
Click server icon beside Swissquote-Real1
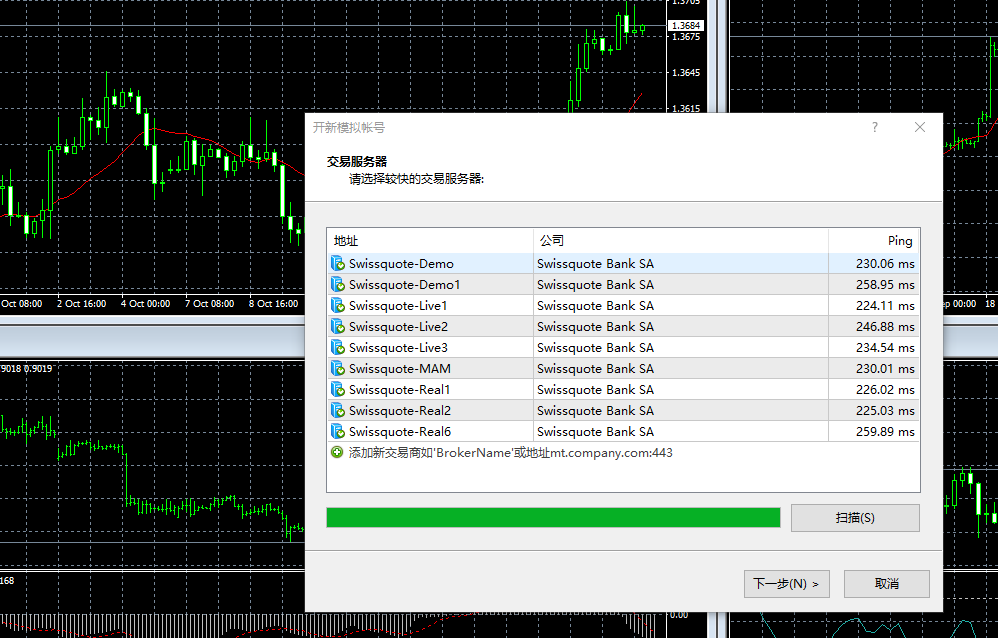[x=337, y=390]
